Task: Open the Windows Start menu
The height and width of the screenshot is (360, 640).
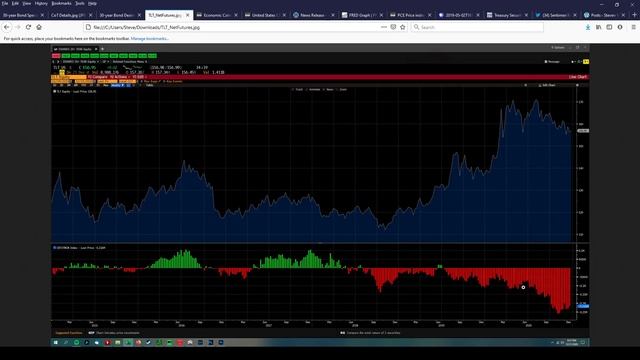Action: tap(56, 342)
